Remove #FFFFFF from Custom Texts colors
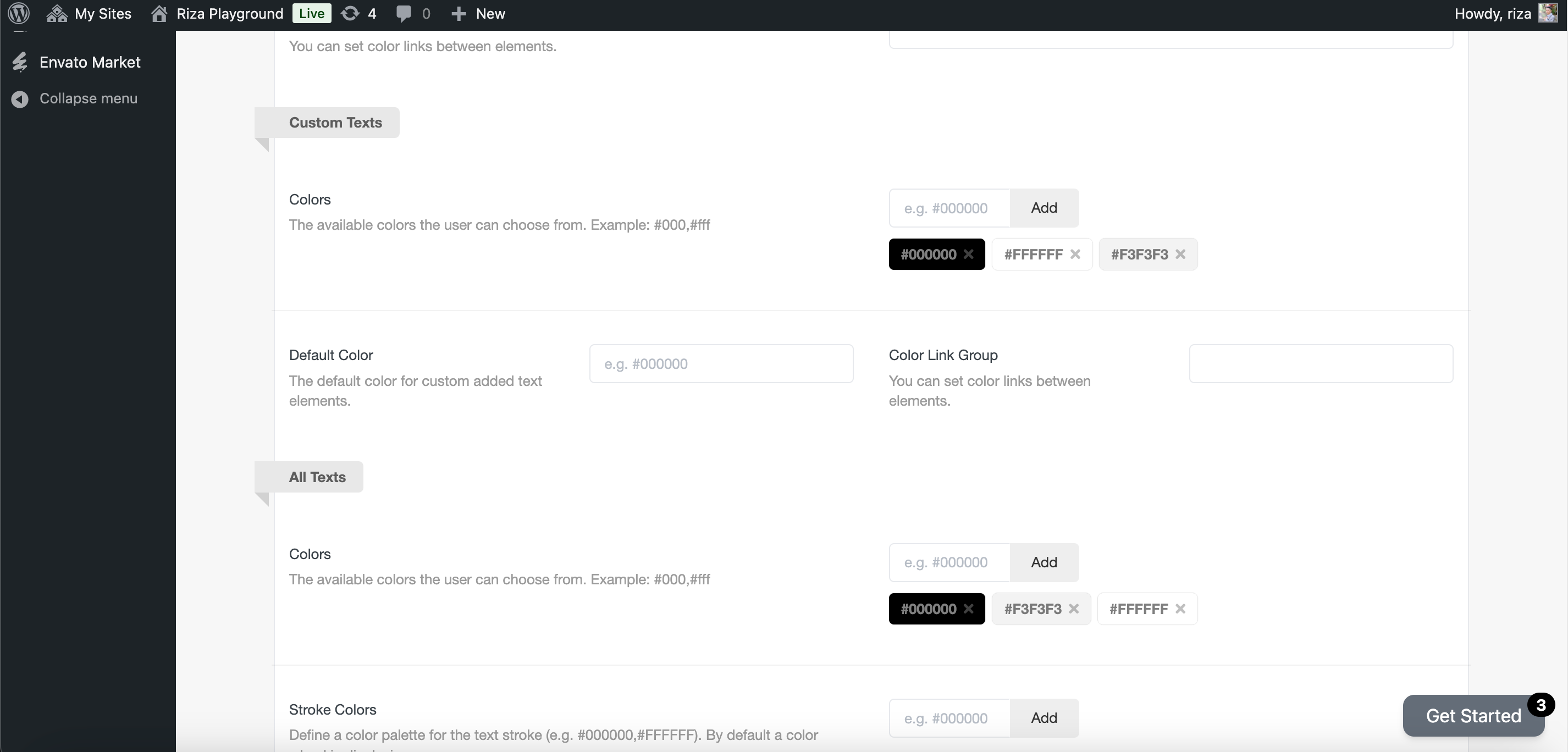Viewport: 1568px width, 752px height. click(1075, 255)
